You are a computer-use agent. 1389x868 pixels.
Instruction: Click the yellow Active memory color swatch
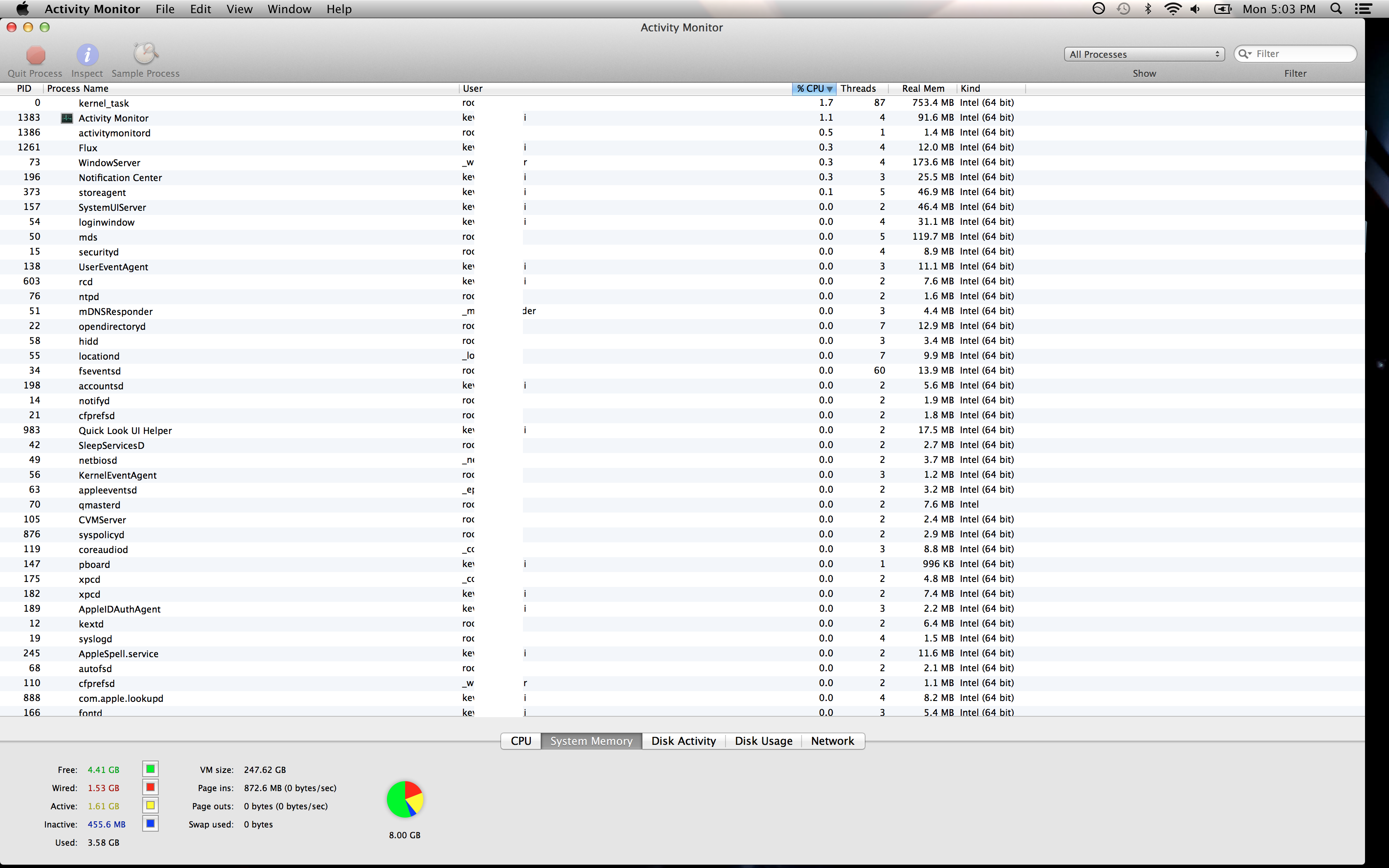pos(150,806)
